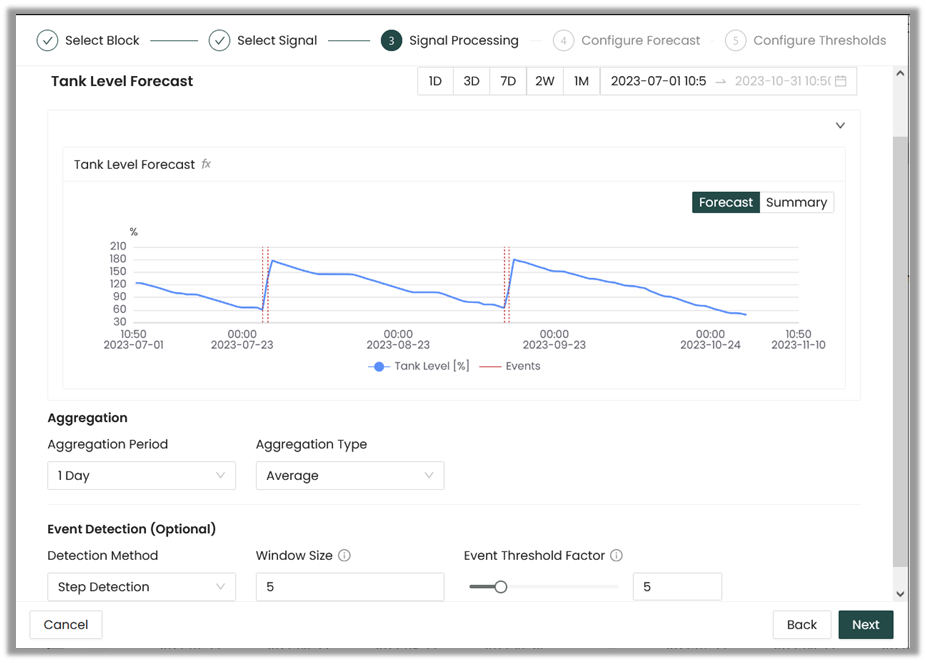Select the 1M time range tab
926x663 pixels.
[x=581, y=81]
